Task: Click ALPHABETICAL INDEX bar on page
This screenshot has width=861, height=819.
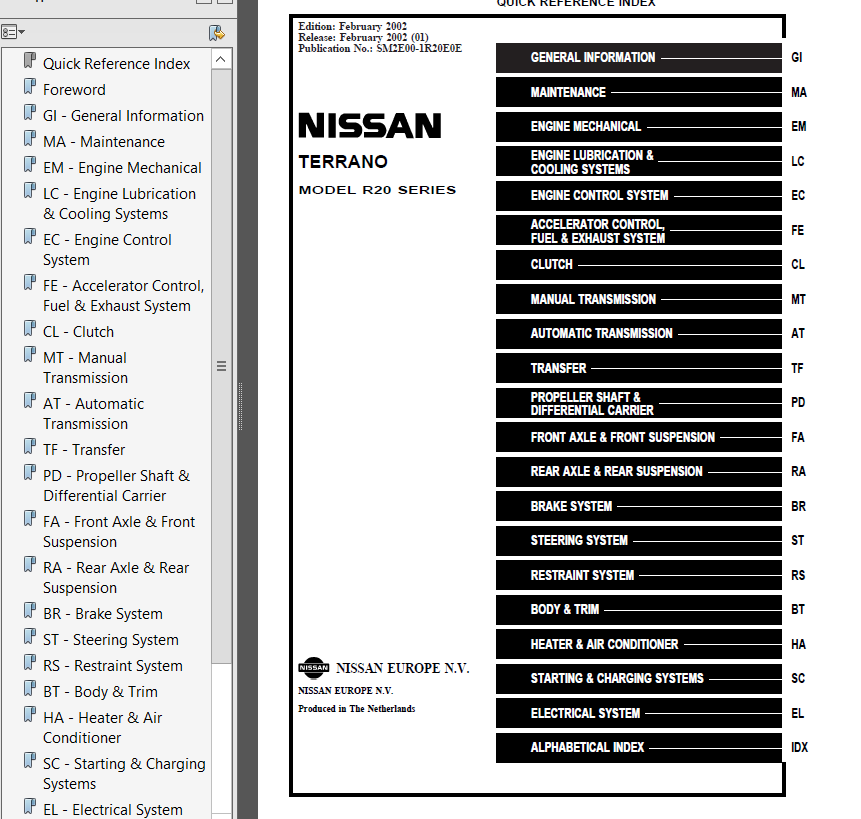Action: click(639, 748)
